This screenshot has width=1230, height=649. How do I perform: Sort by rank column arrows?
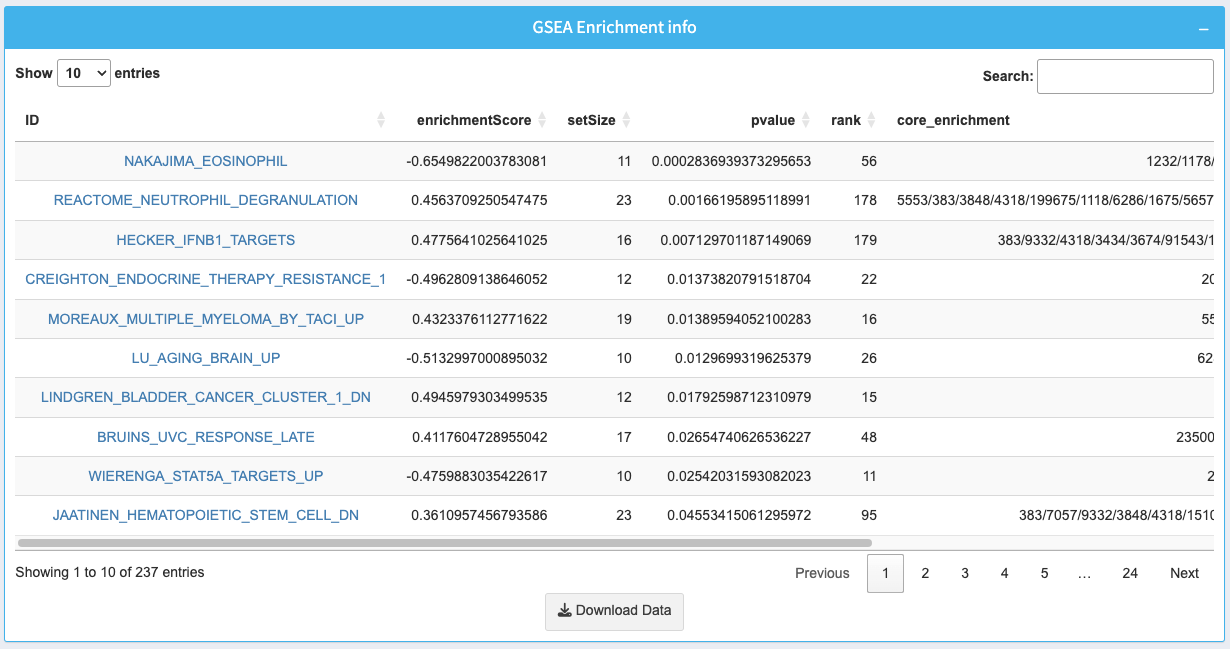(x=871, y=120)
